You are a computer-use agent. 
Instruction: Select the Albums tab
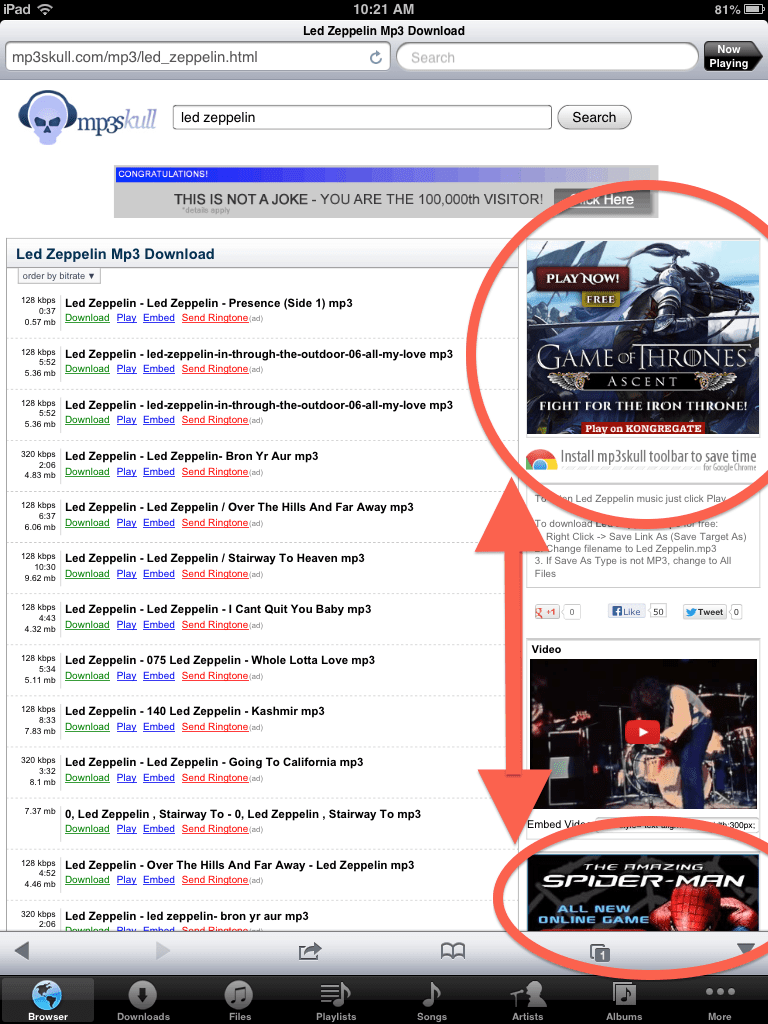[x=624, y=999]
